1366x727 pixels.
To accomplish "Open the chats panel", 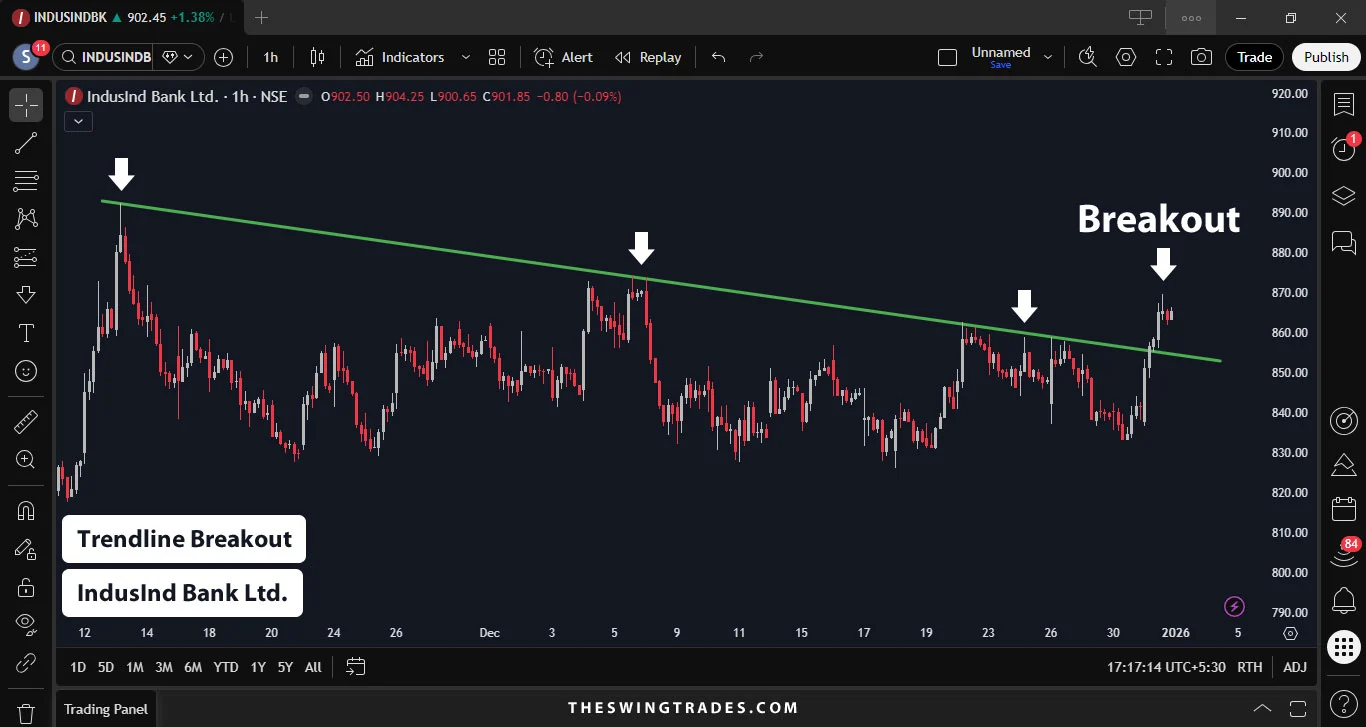I will tap(1344, 242).
